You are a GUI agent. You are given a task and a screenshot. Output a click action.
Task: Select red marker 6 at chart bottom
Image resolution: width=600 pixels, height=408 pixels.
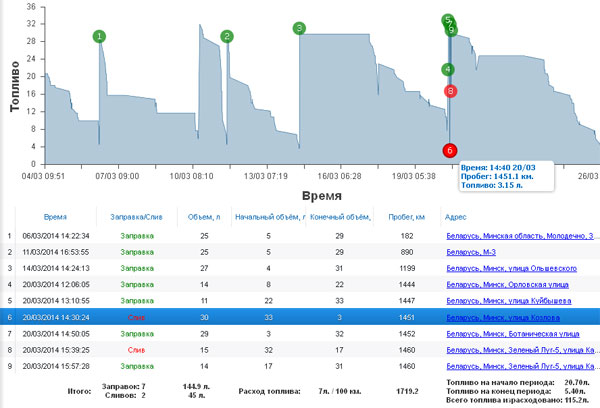pos(450,150)
